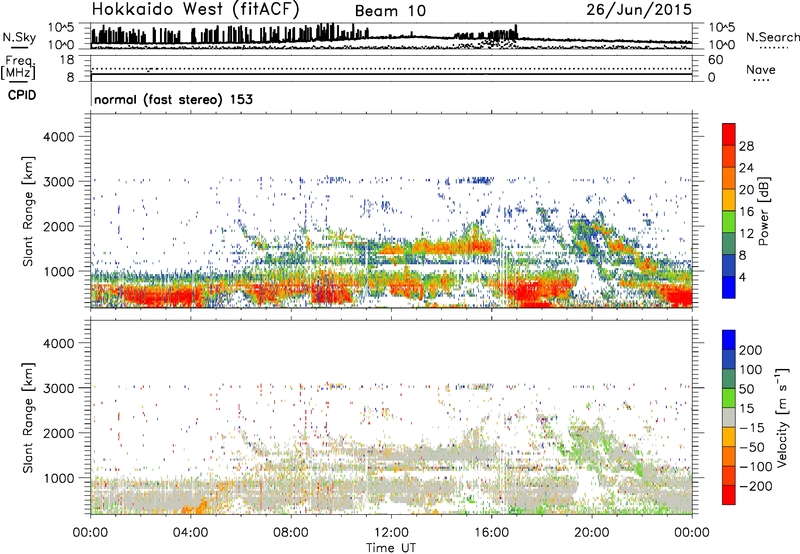Select the 'Beam 10' label
Image resolution: width=800 pixels, height=554 pixels.
click(x=390, y=11)
